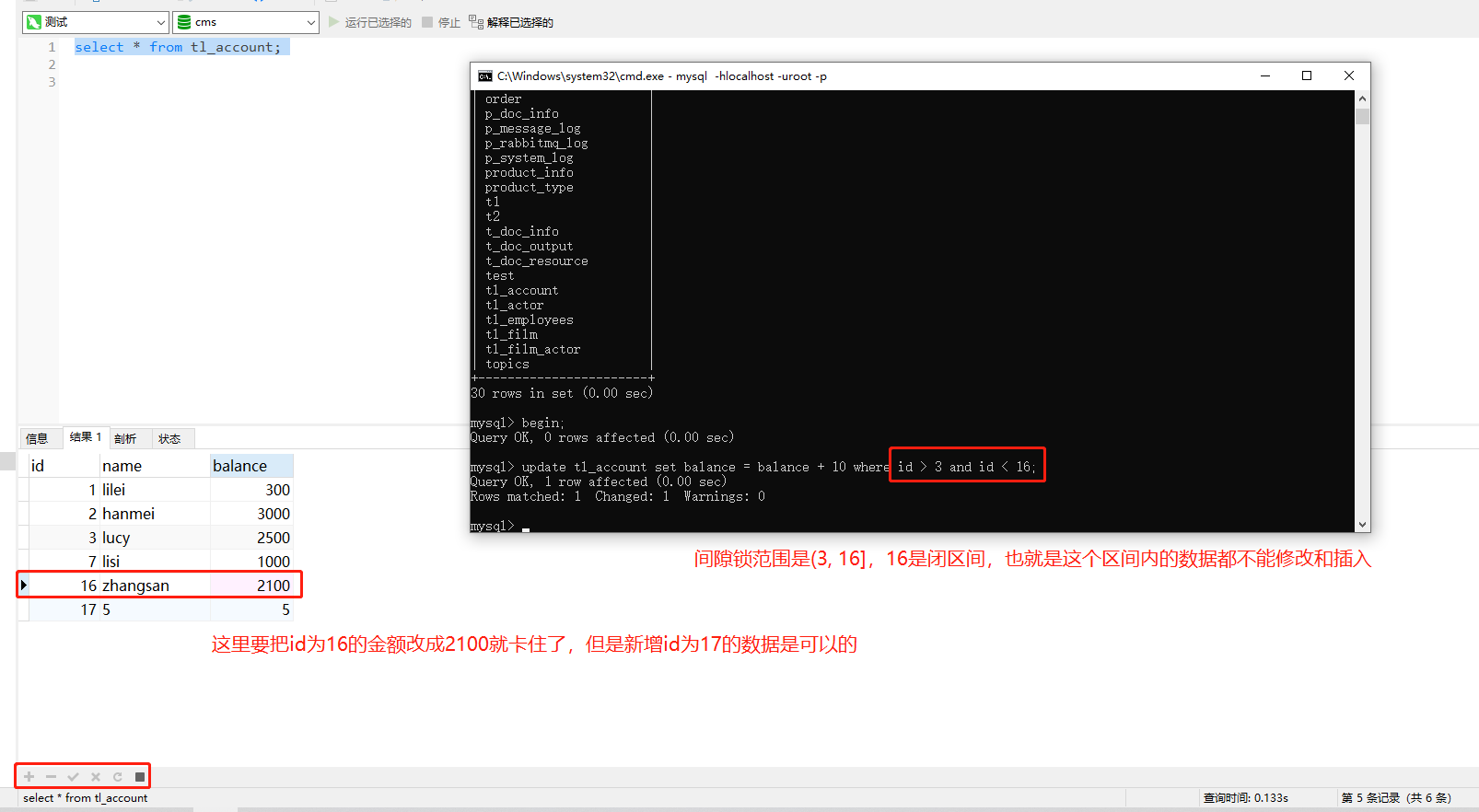
Task: Click product_type in the cmd table list
Action: click(529, 188)
